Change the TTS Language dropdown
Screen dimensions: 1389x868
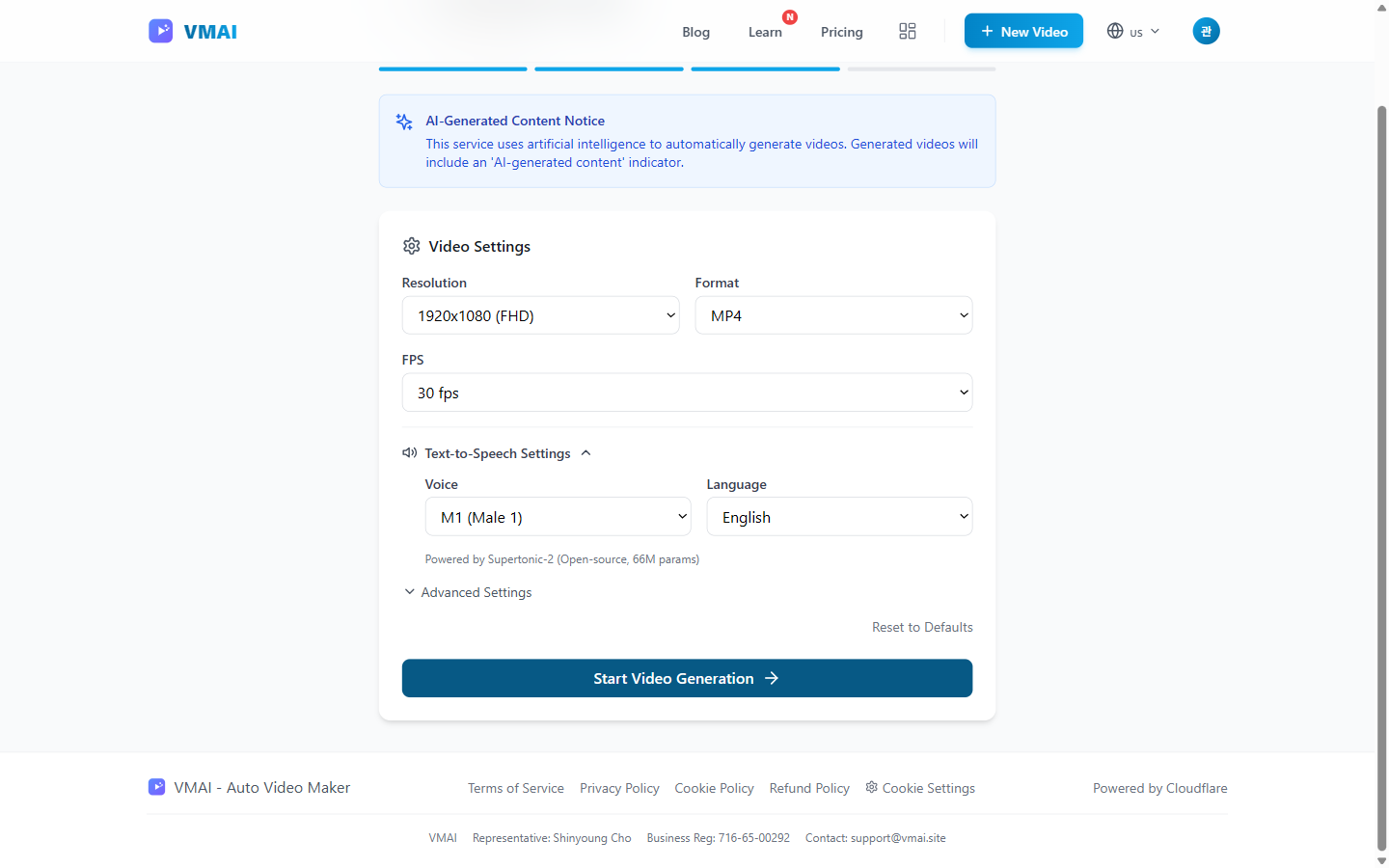click(839, 517)
